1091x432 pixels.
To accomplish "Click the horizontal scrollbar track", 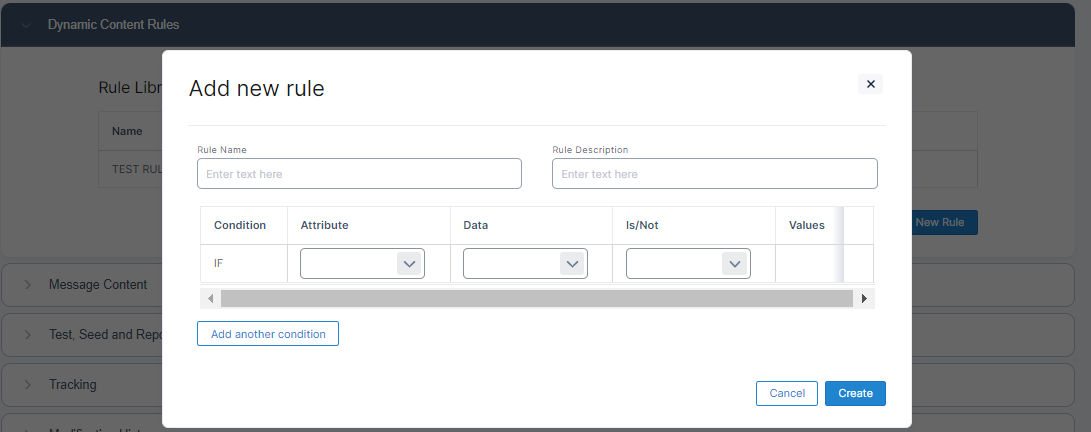I will [x=536, y=298].
